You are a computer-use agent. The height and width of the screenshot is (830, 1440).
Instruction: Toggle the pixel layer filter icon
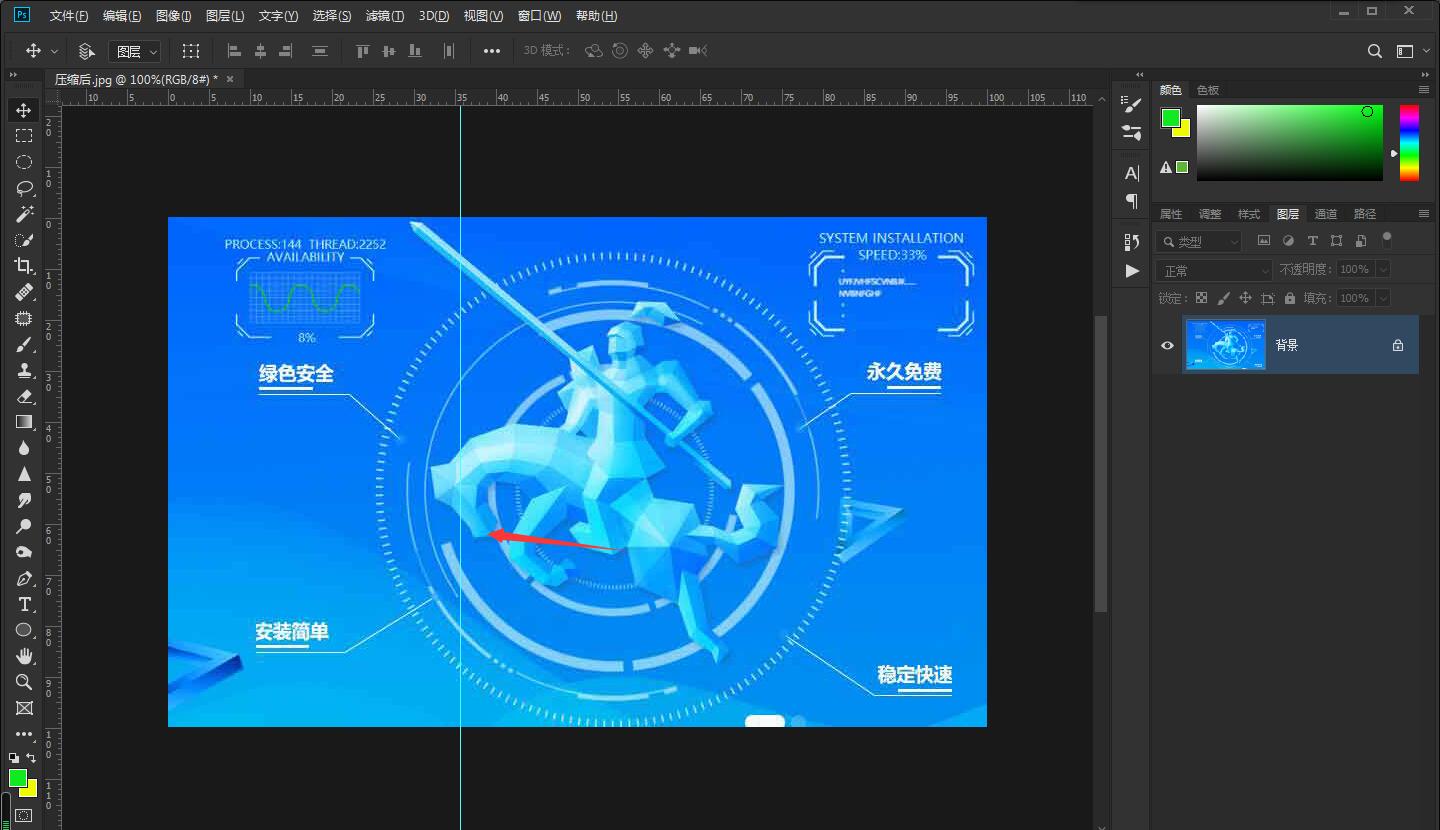(1264, 241)
